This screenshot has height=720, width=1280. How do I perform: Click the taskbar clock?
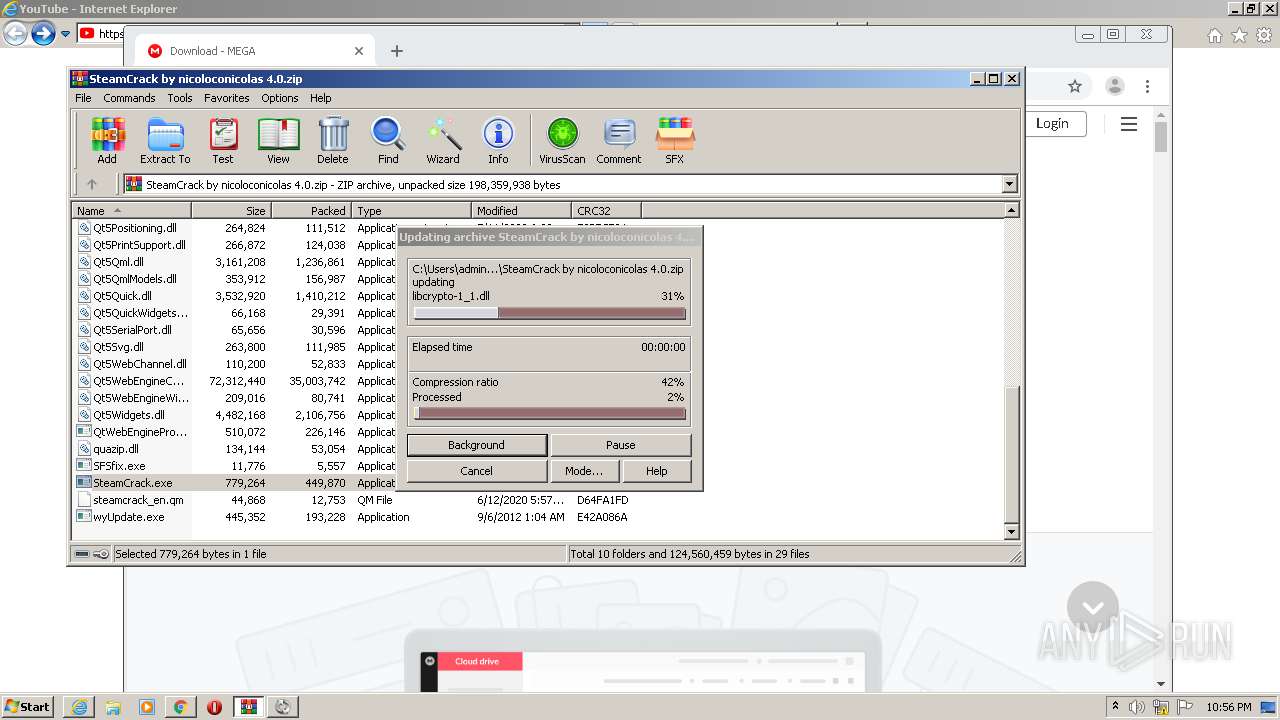click(1229, 707)
